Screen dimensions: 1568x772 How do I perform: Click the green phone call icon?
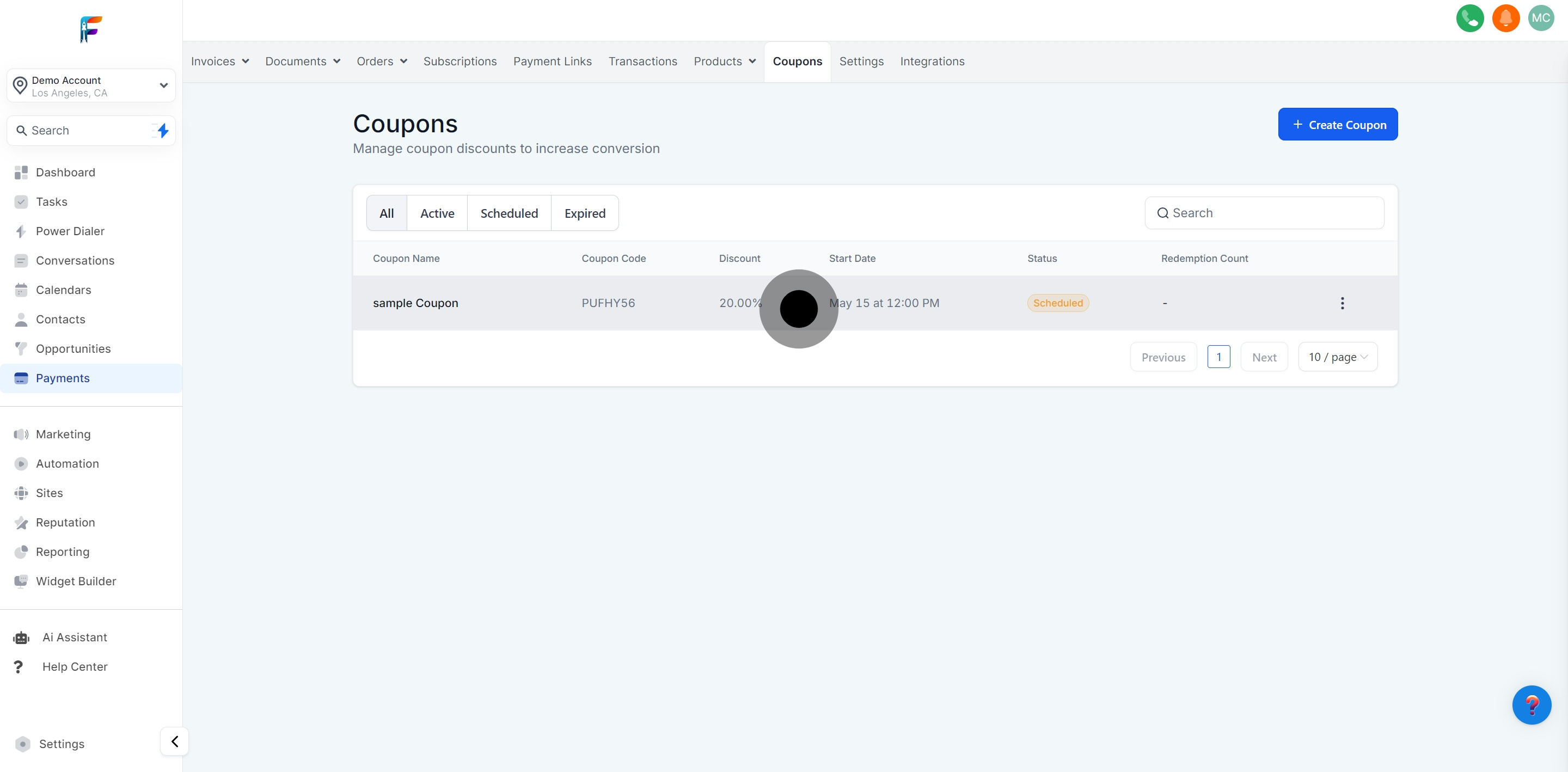(1469, 19)
